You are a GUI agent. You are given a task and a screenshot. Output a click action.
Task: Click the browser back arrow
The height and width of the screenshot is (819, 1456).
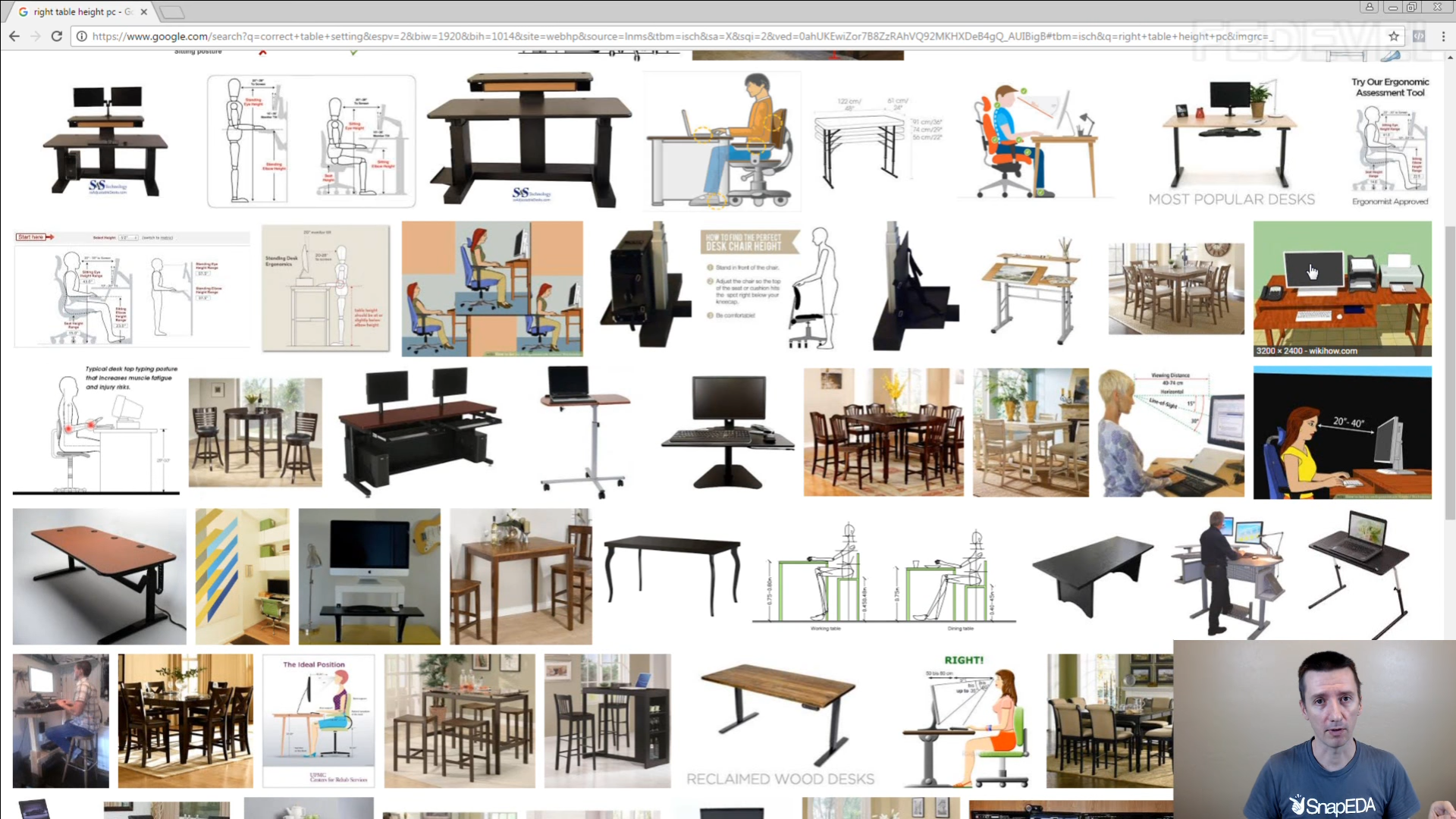click(14, 36)
